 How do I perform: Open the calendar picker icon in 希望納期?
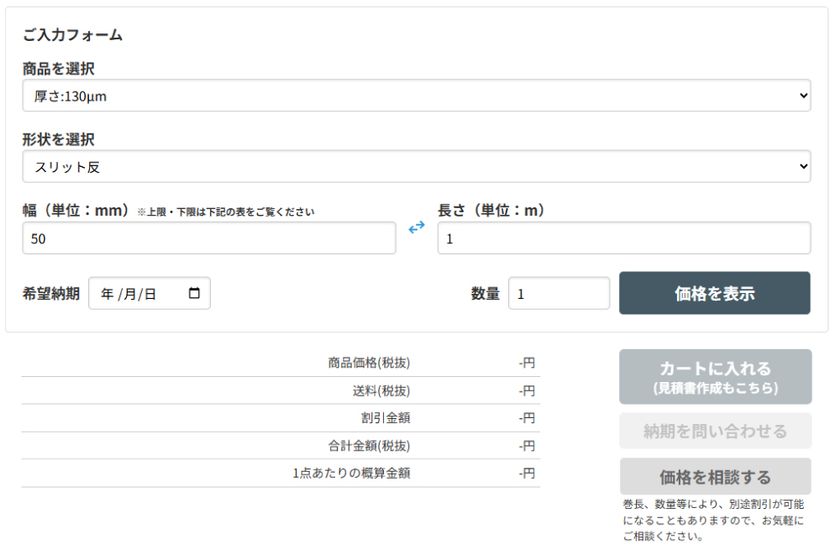click(194, 294)
